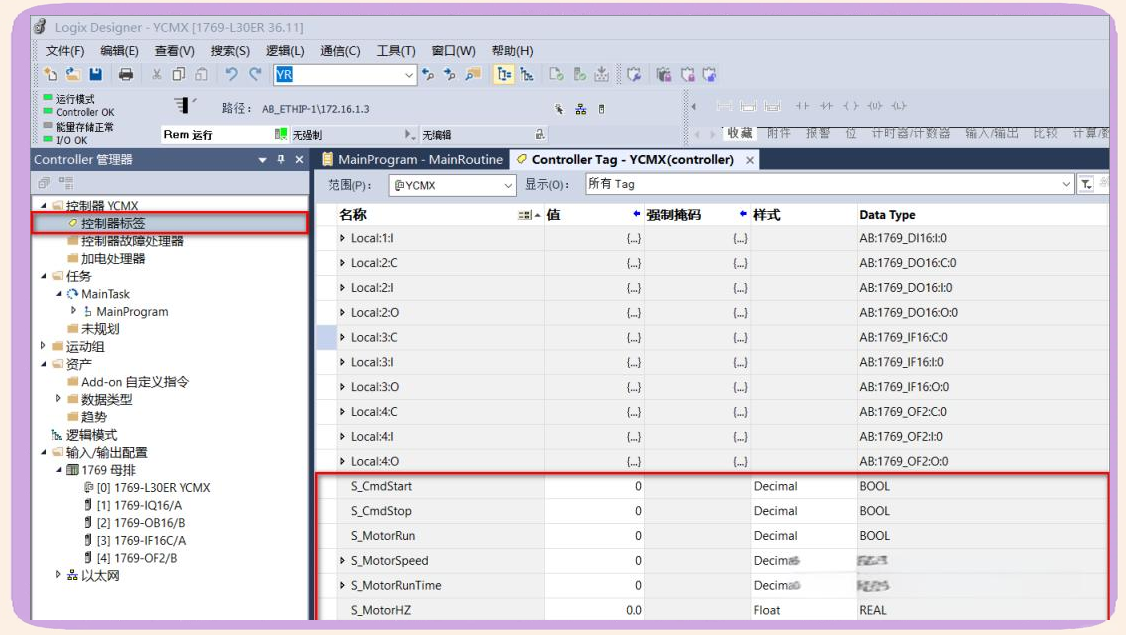Click the Verify Routine icon
Image resolution: width=1126 pixels, height=635 pixels.
coord(557,74)
